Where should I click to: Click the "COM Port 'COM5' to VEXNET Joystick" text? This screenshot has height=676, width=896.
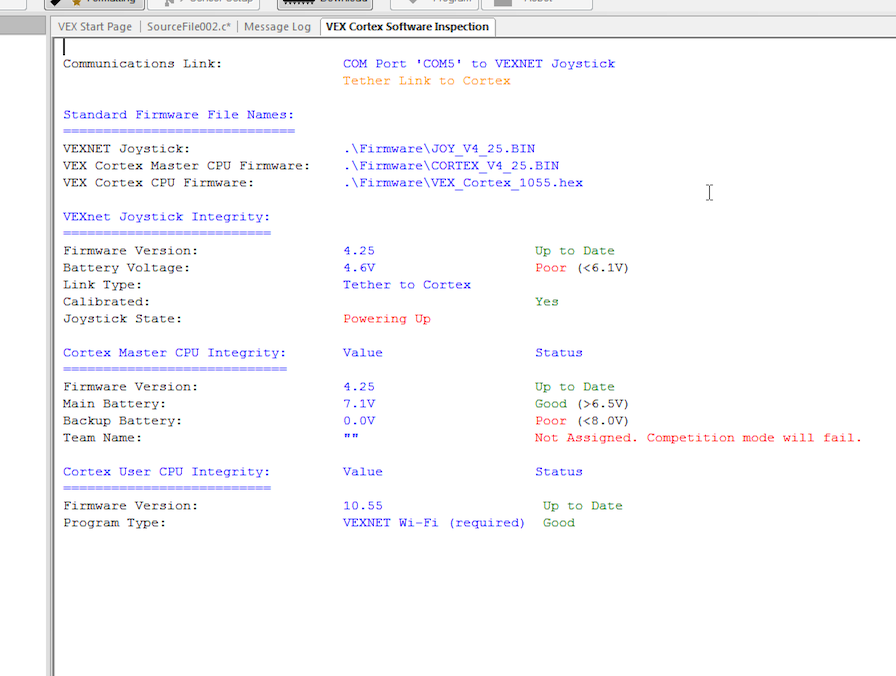tap(479, 63)
